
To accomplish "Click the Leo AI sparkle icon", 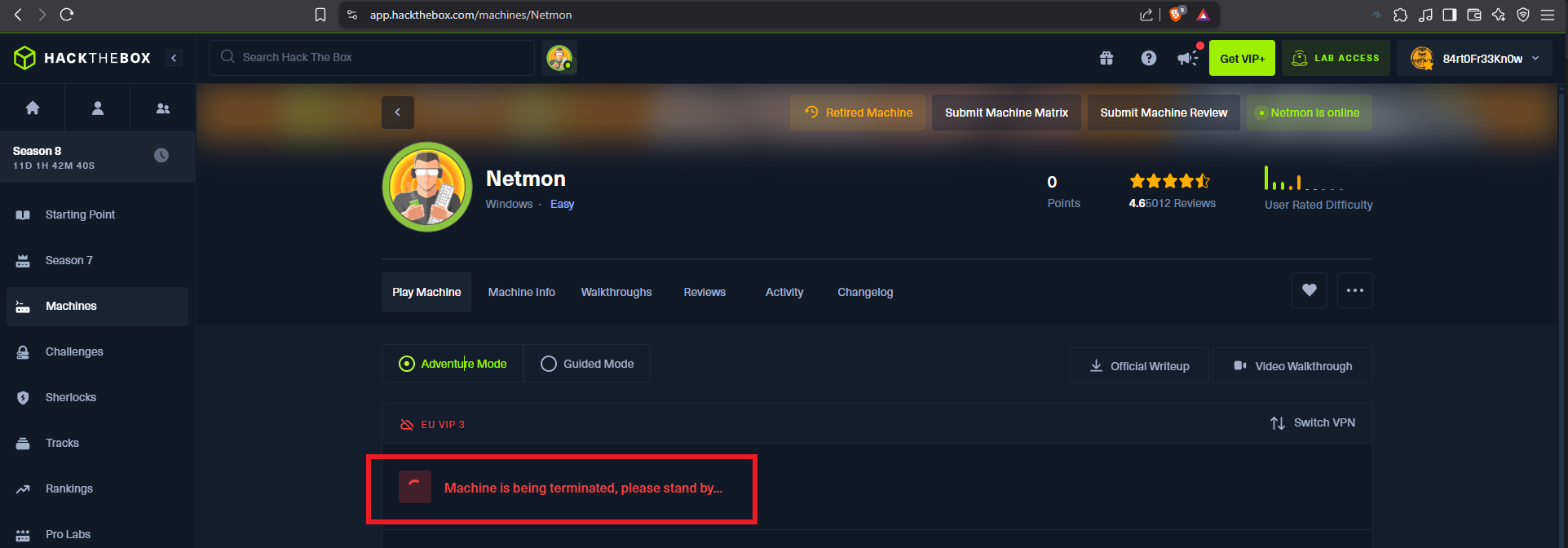I will point(1499,15).
